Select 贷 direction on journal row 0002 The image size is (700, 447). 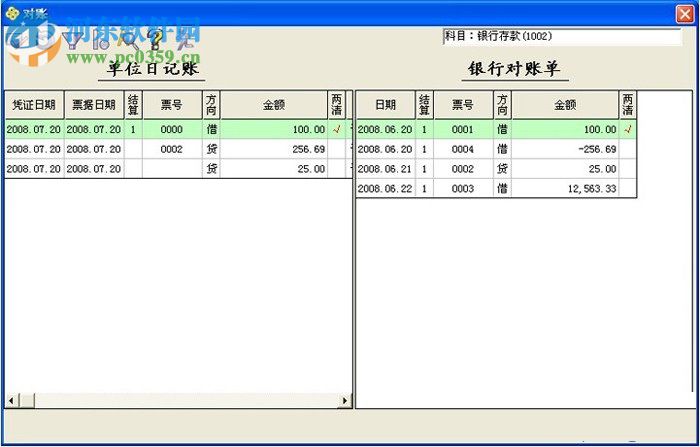tap(211, 149)
